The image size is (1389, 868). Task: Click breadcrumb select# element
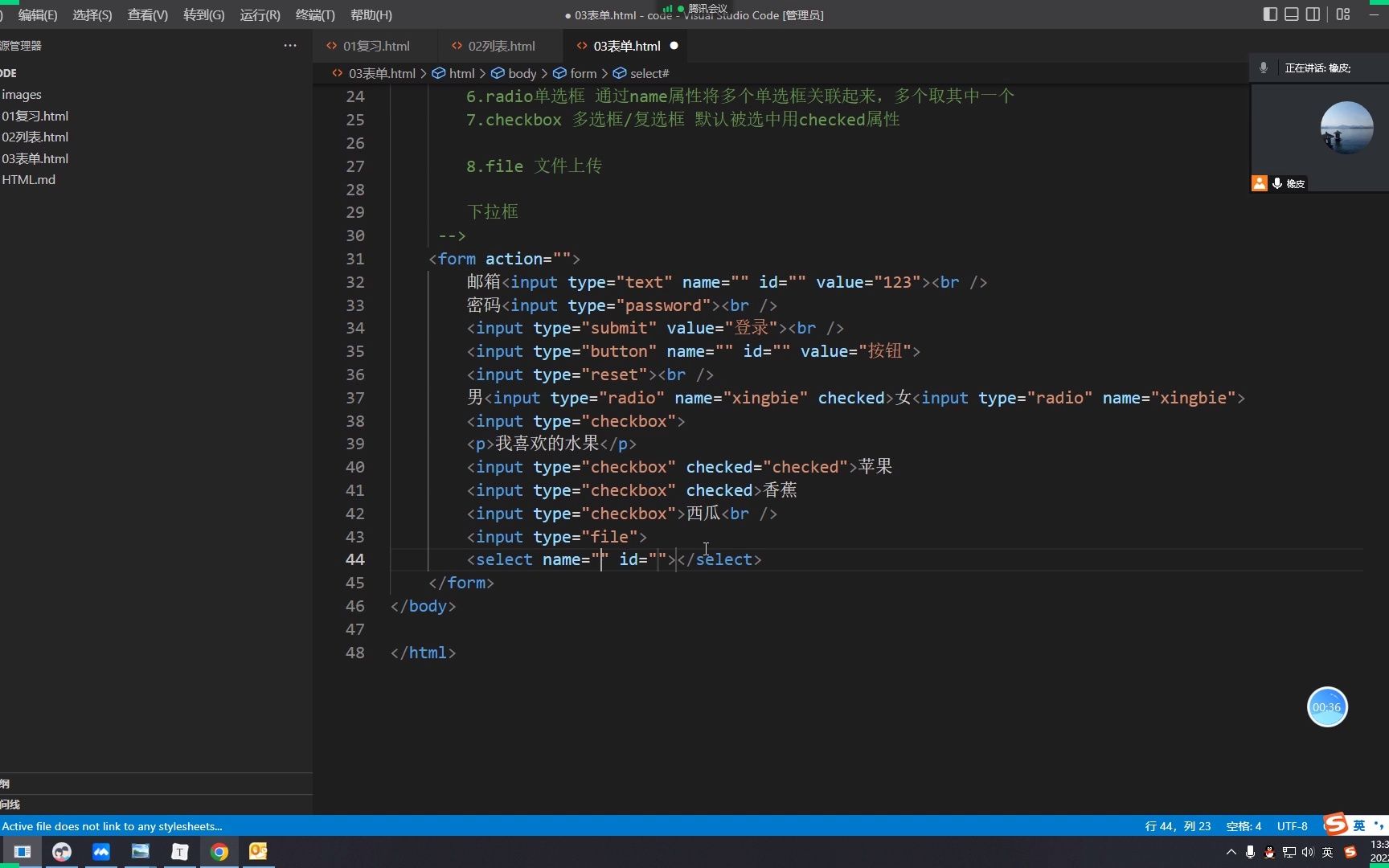pyautogui.click(x=649, y=73)
